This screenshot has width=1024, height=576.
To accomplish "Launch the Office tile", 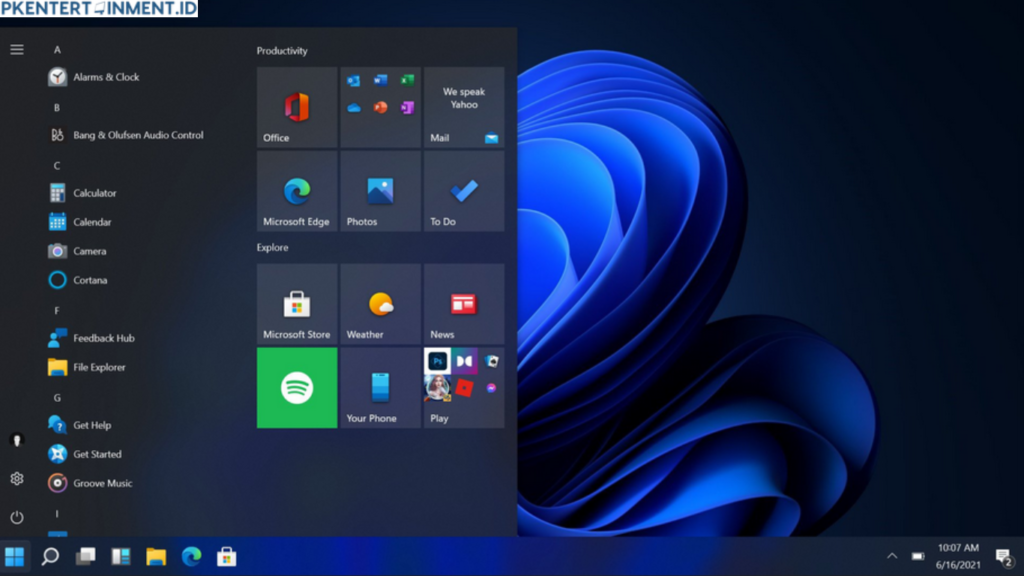I will click(x=297, y=107).
